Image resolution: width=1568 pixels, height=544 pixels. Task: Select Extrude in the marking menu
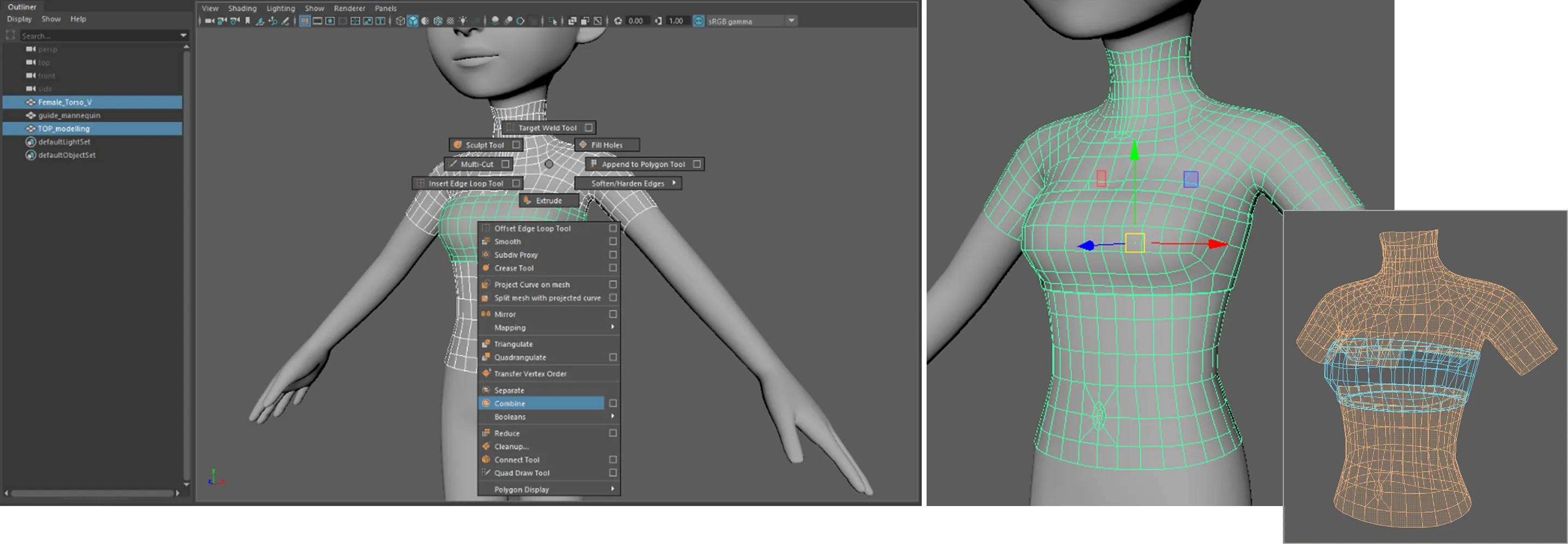pyautogui.click(x=549, y=201)
